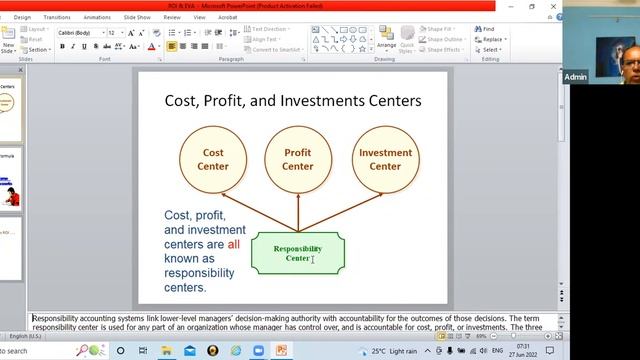Open the Animations tab

coord(97,18)
